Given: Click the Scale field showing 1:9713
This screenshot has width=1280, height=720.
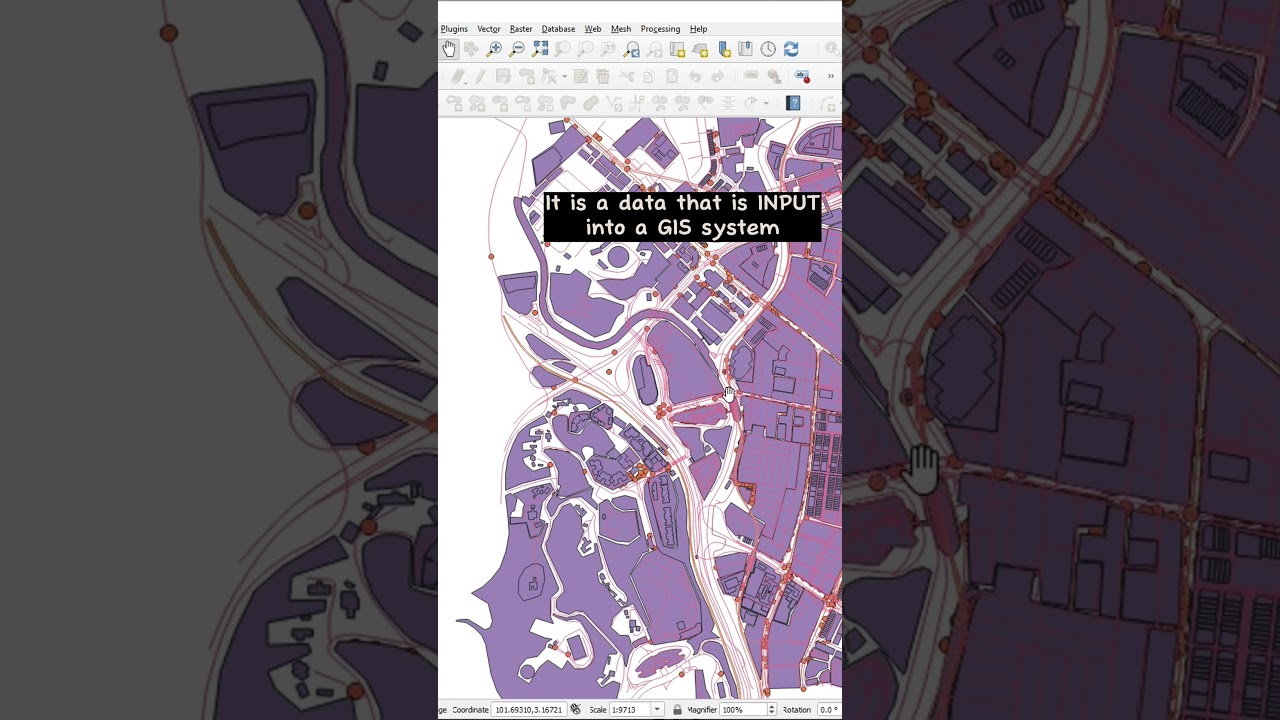Looking at the screenshot, I should click(x=630, y=710).
